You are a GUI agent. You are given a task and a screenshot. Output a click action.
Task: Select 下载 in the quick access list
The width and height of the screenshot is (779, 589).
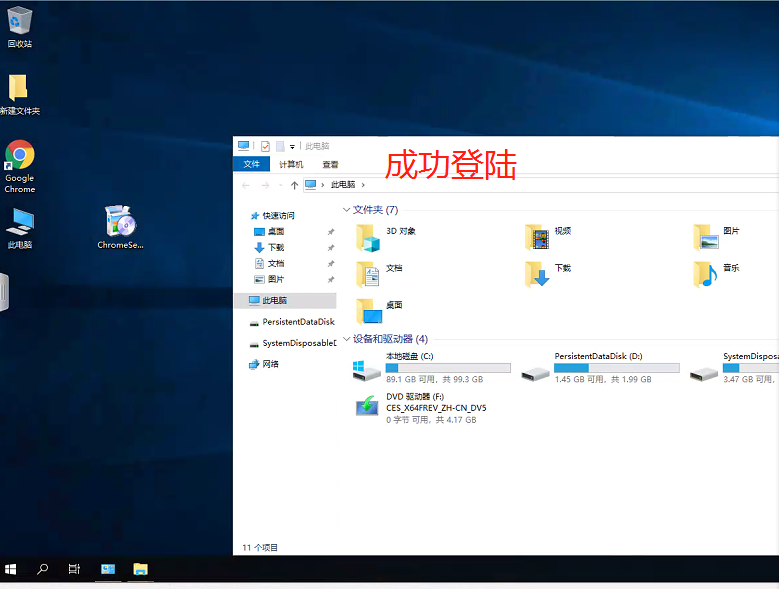[x=276, y=247]
